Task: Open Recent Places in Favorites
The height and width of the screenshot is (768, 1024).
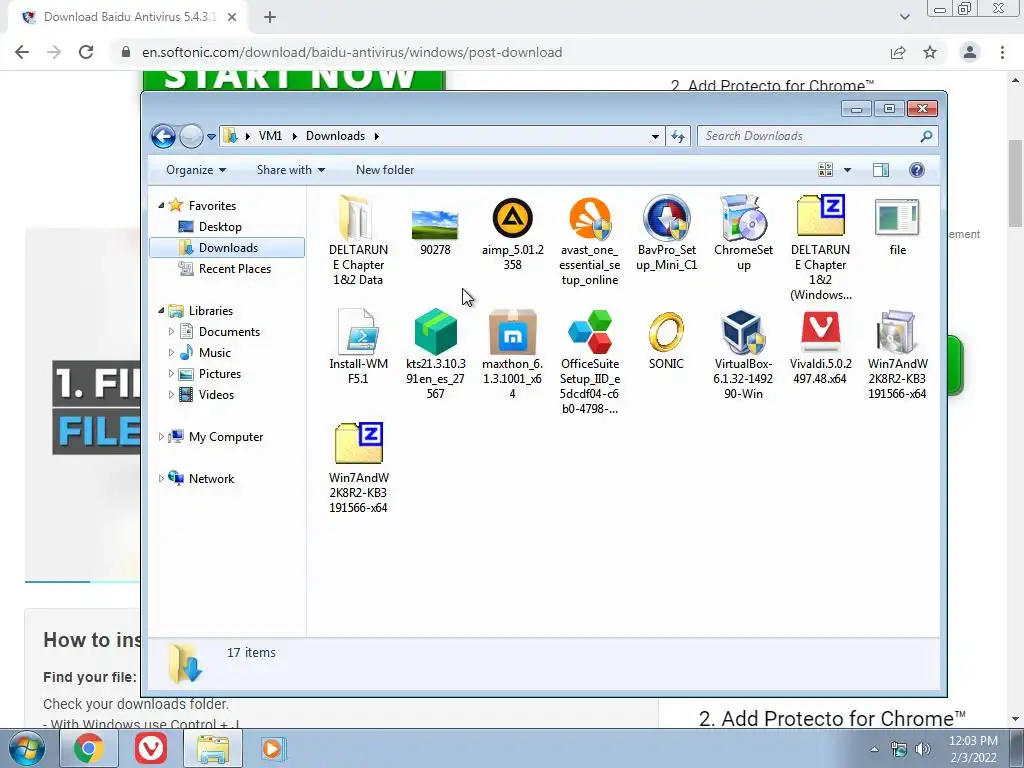Action: [234, 268]
